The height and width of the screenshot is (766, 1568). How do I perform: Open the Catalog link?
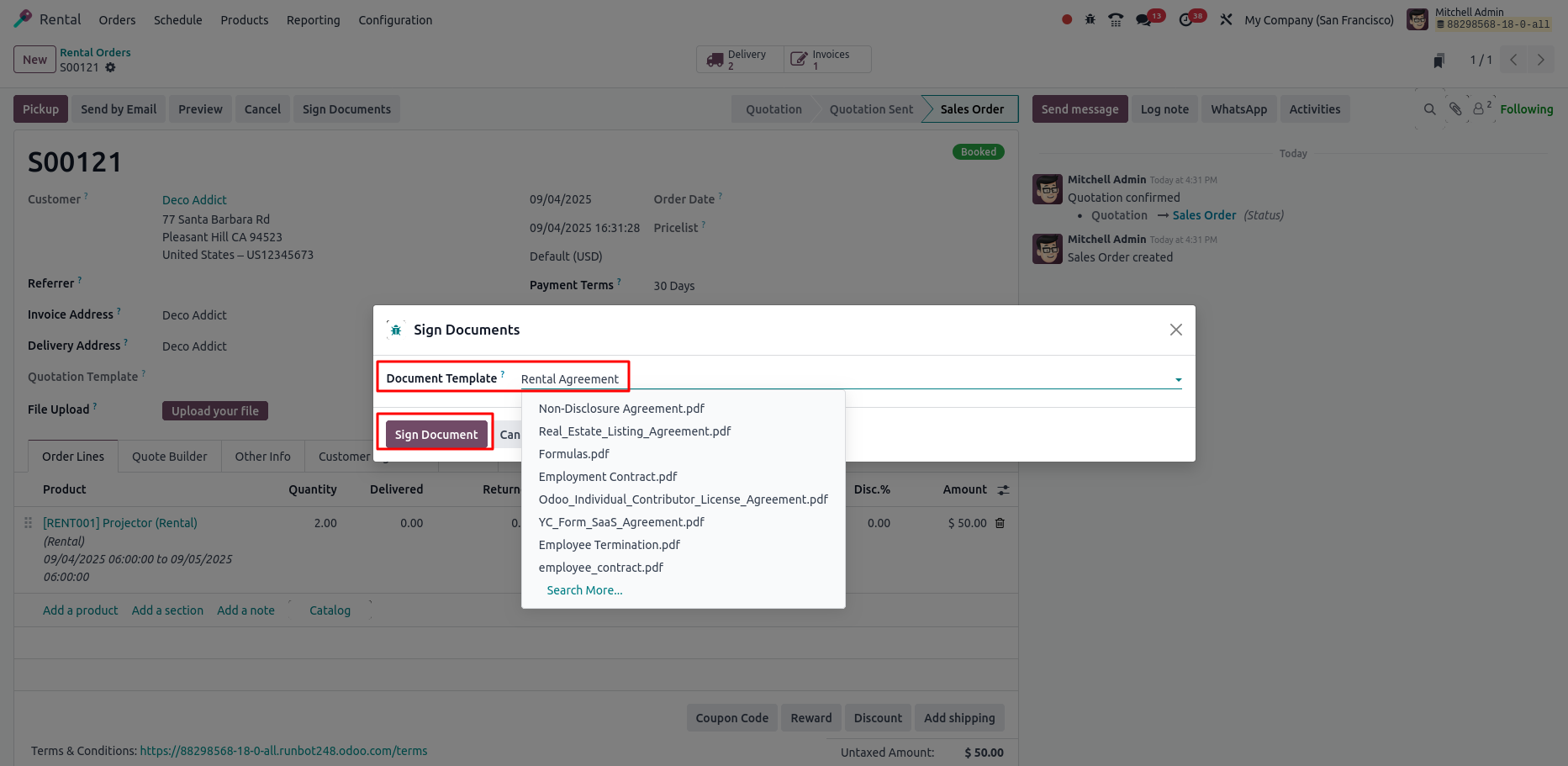[x=330, y=610]
